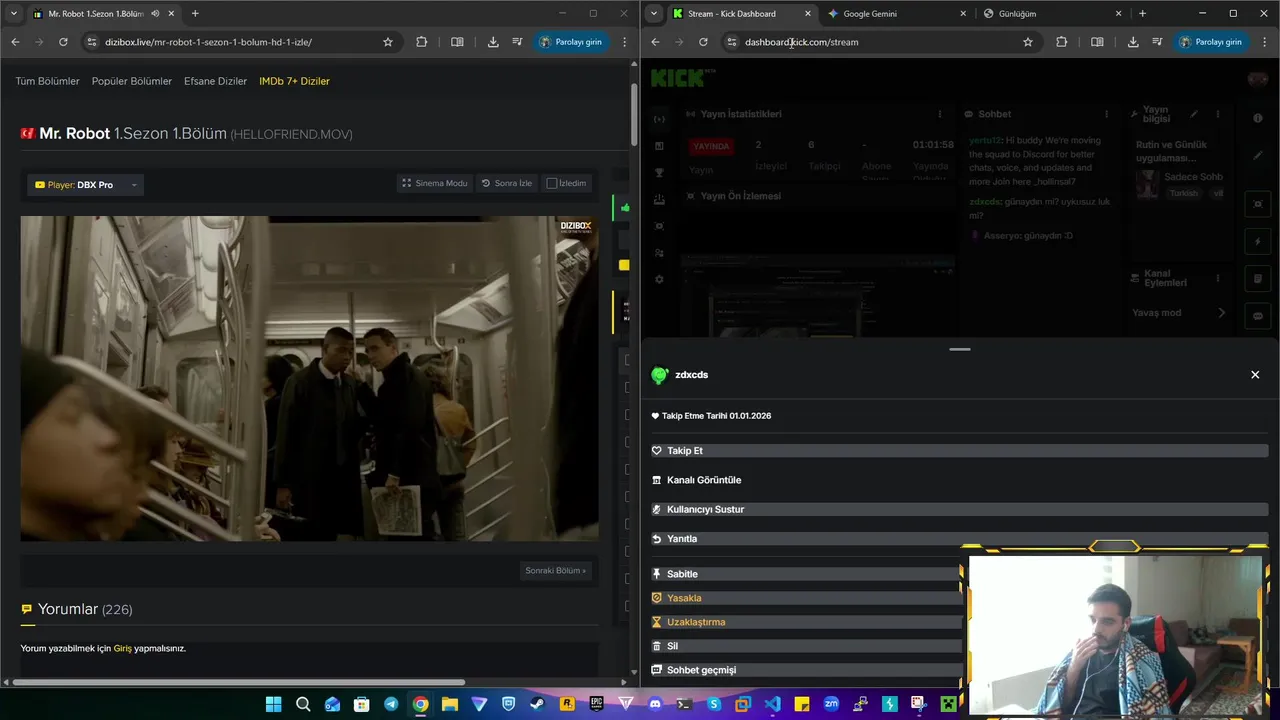Open Popüler Bölümler in Dizibox navigation
1280x720 pixels.
(x=132, y=81)
